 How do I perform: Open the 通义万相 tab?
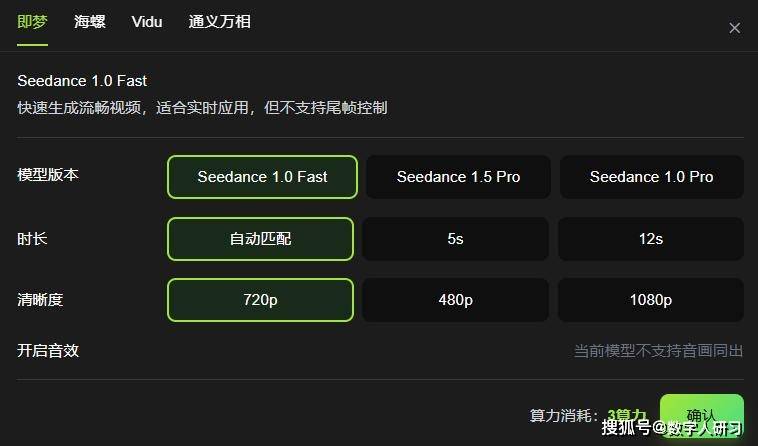(219, 22)
